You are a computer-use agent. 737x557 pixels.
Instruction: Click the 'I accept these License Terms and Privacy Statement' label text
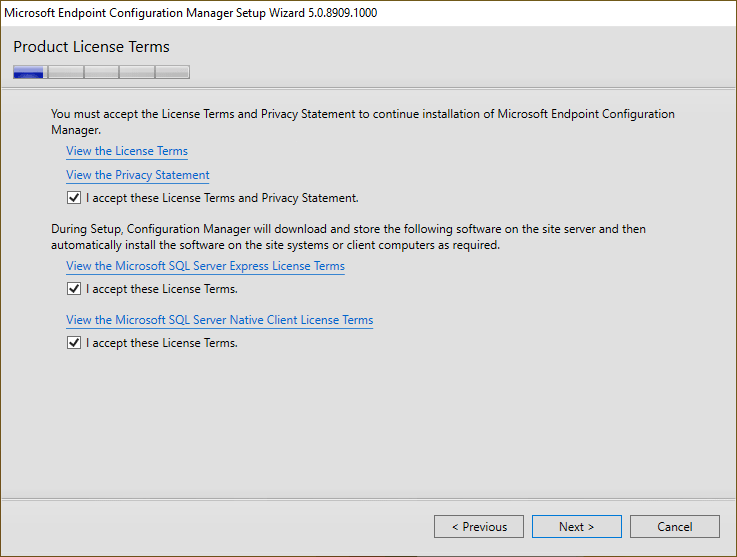click(x=222, y=198)
